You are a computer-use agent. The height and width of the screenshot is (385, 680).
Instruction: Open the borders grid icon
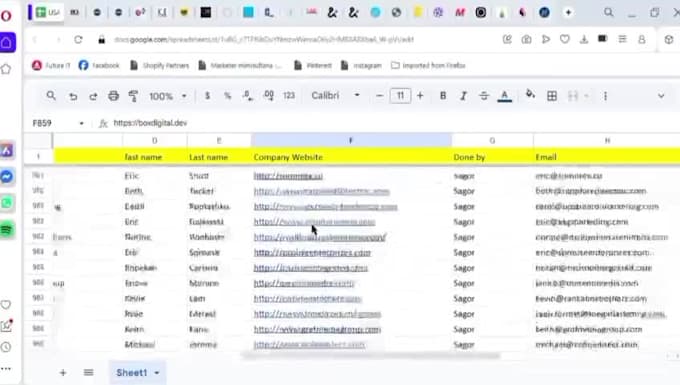552,96
